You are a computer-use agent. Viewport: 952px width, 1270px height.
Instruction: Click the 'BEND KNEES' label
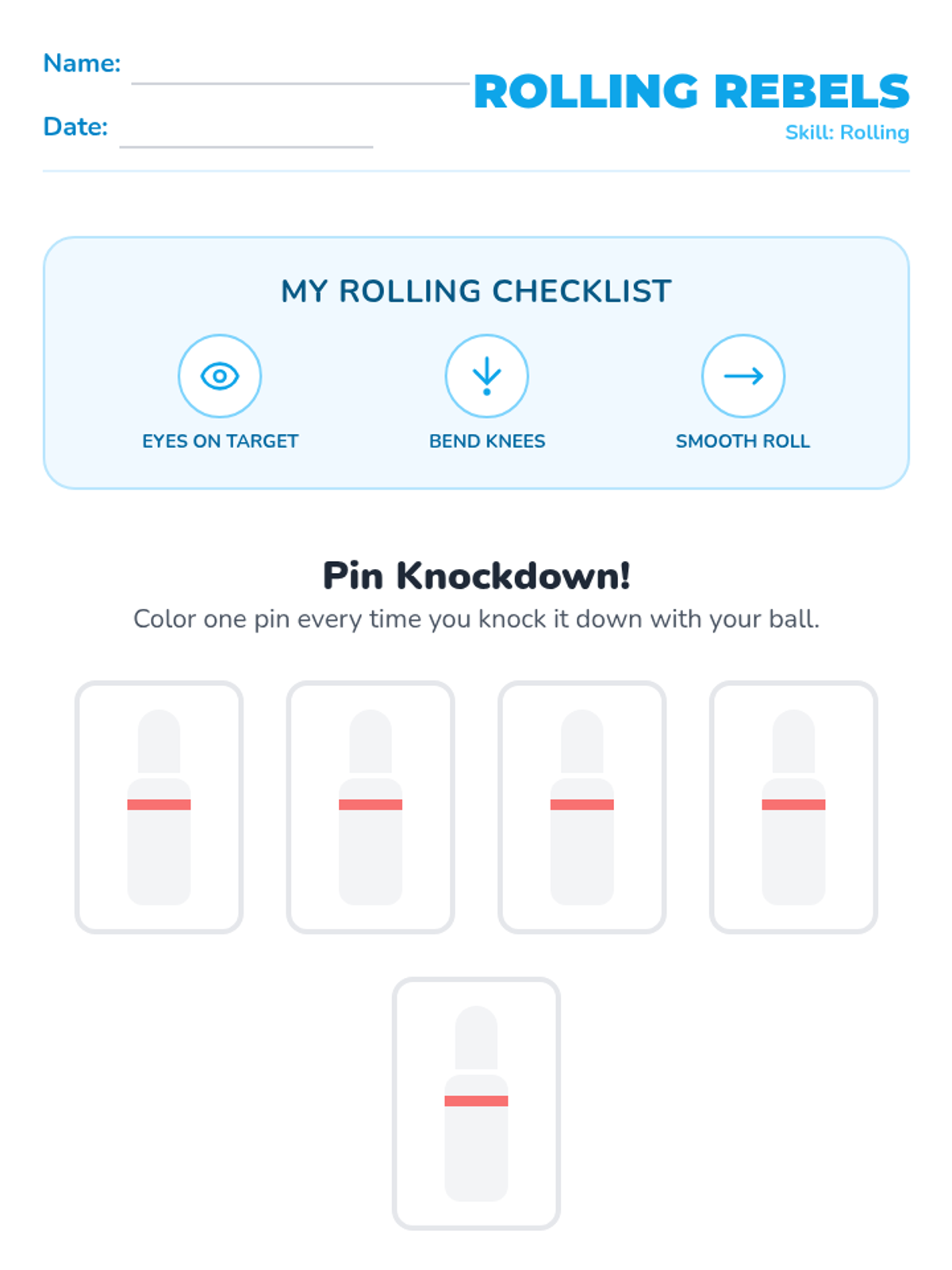click(x=487, y=441)
